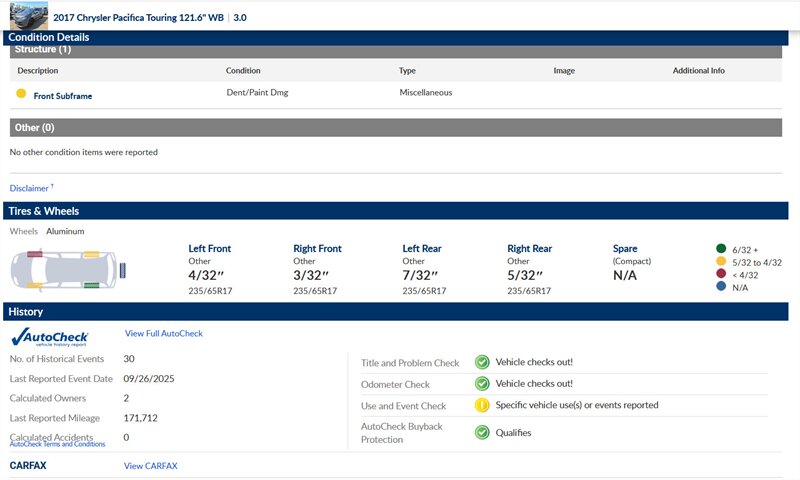Select the History section header

(x=395, y=312)
